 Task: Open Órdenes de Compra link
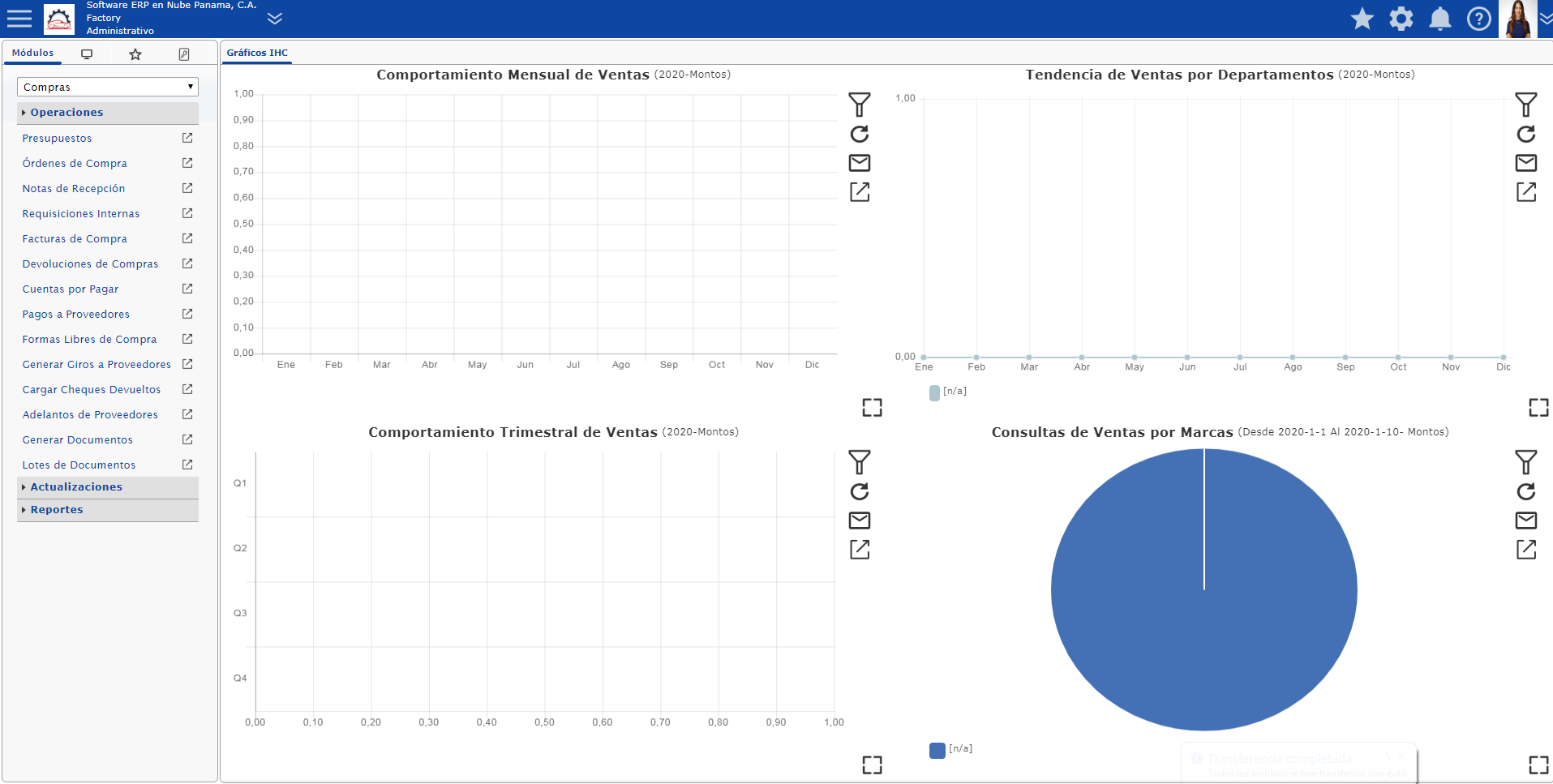(75, 164)
